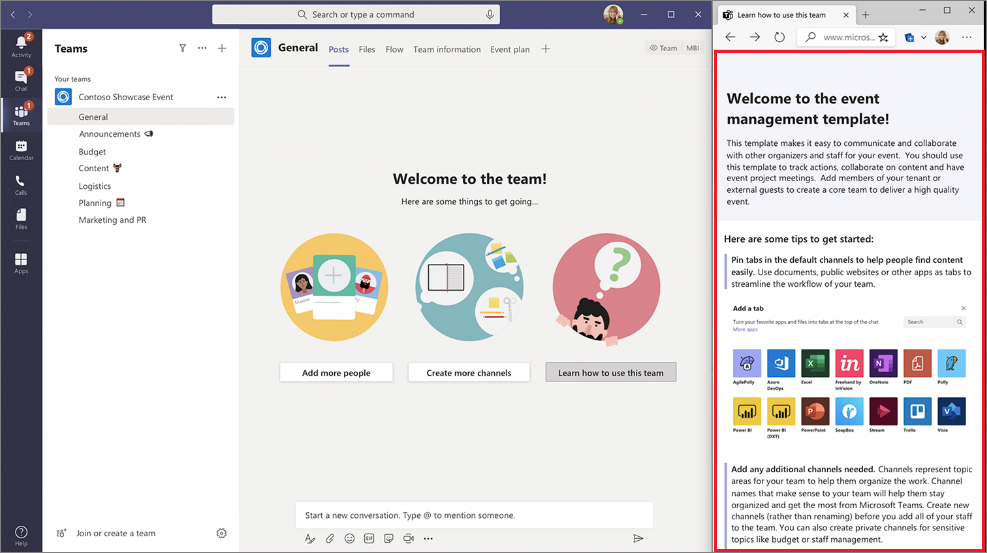Go back in Teams history
987x553 pixels.
pyautogui.click(x=13, y=14)
